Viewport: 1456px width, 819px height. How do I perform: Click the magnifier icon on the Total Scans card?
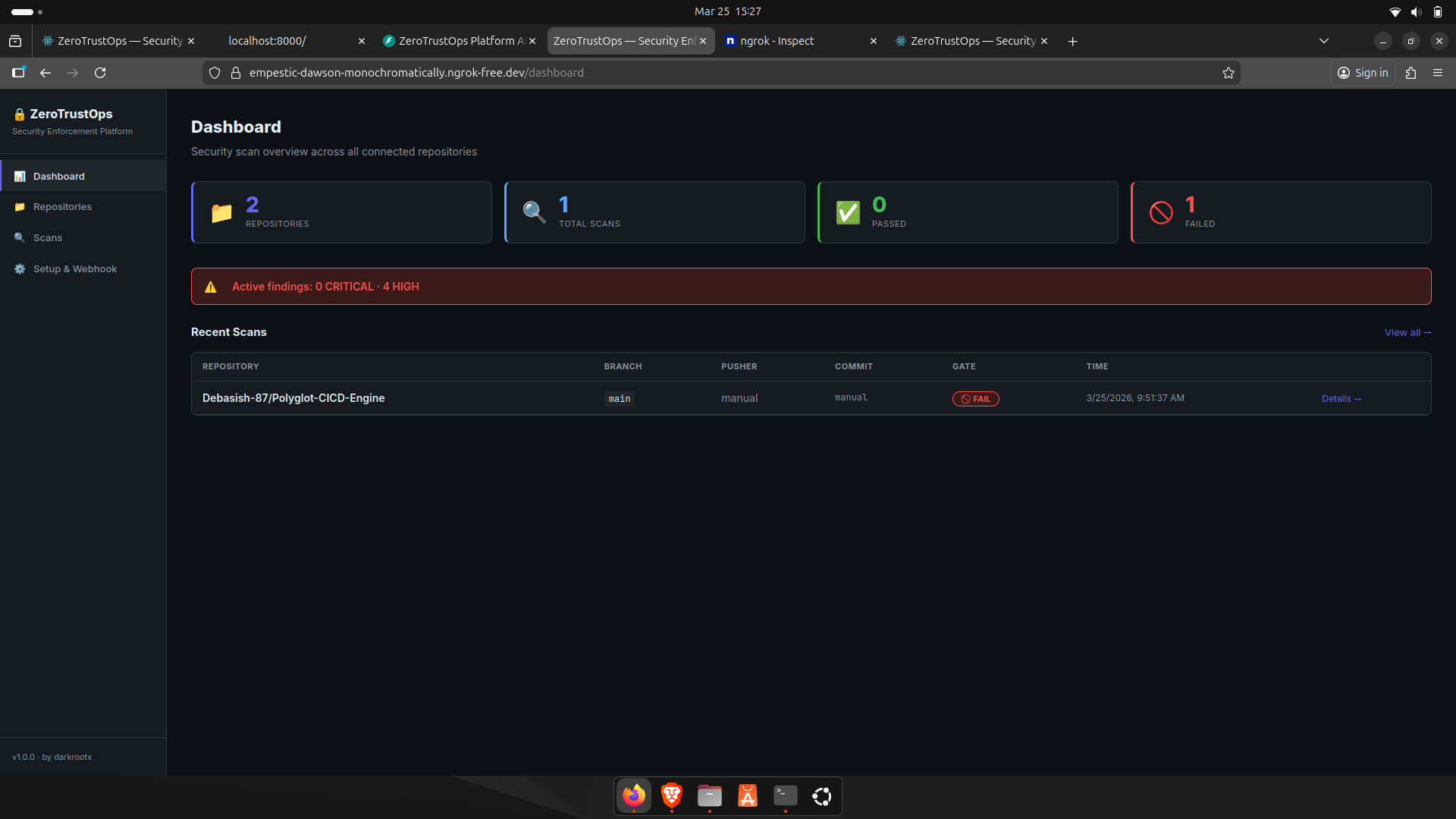click(535, 212)
